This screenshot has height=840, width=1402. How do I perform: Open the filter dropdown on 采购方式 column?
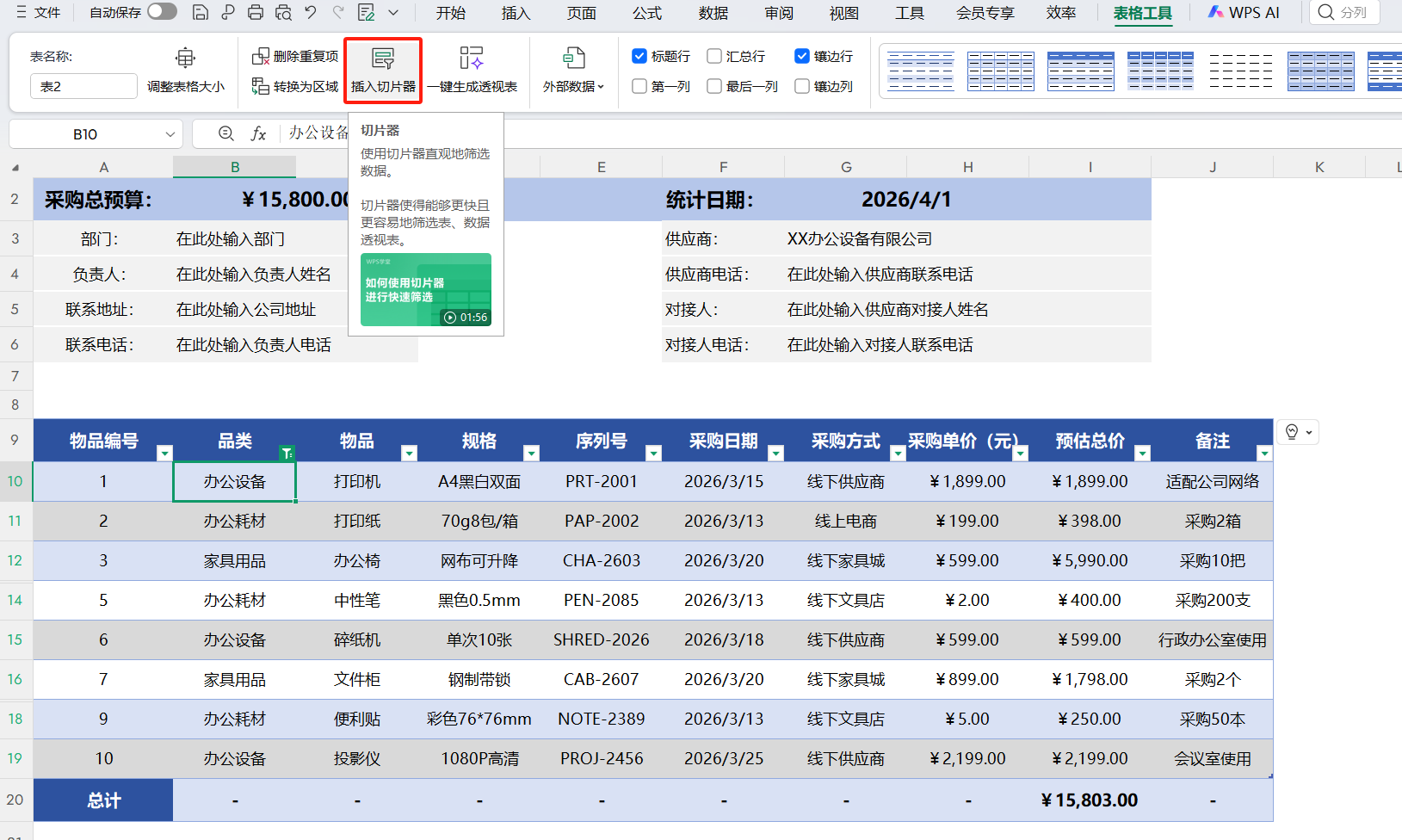[x=898, y=452]
